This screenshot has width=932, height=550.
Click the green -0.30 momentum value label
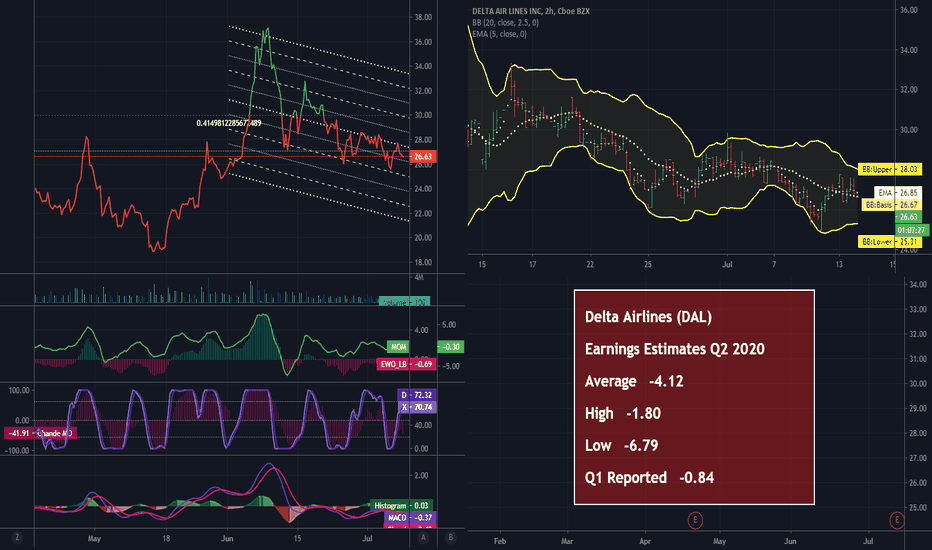451,346
